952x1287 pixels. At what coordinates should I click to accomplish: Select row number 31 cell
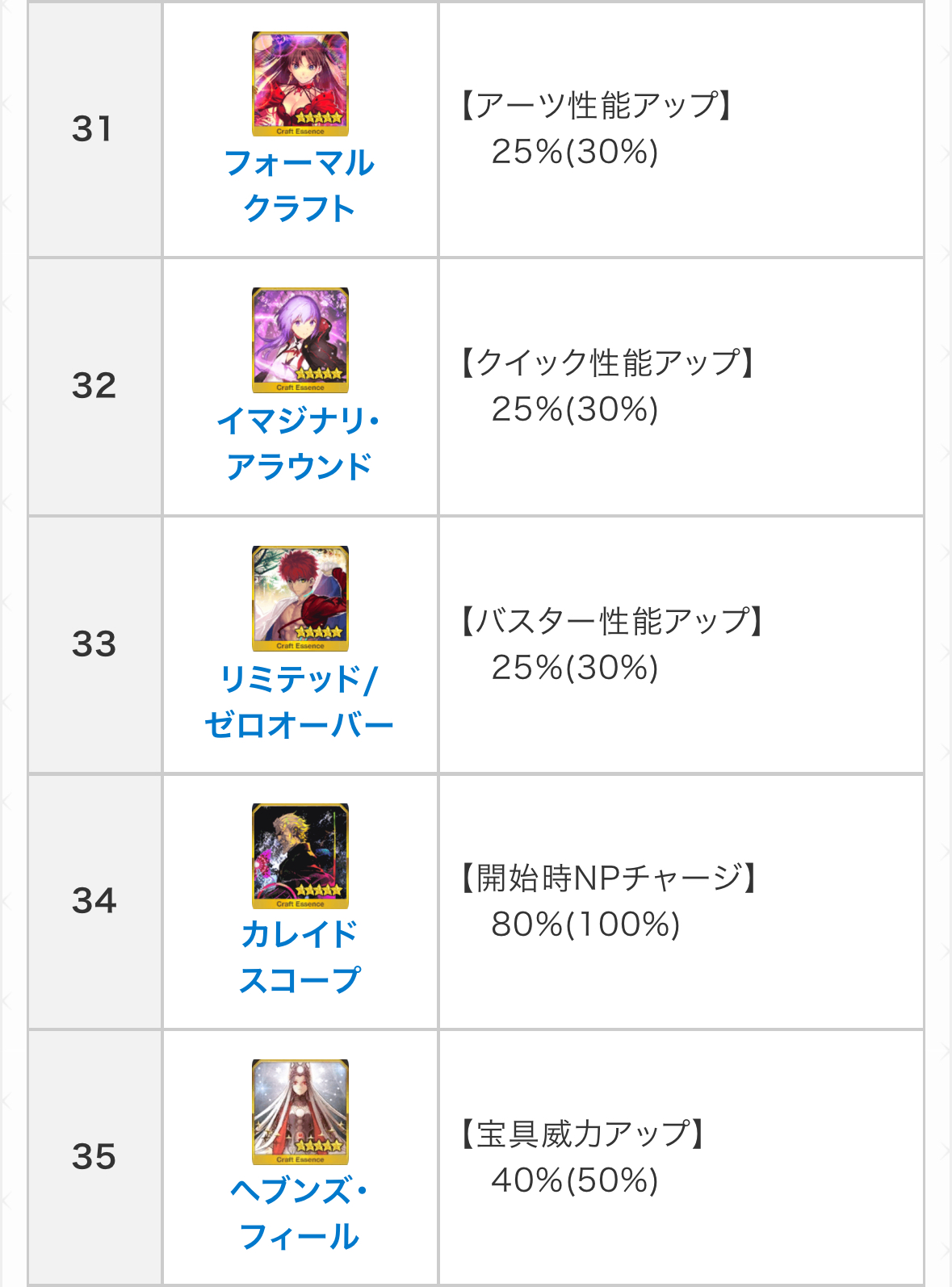[x=94, y=129]
